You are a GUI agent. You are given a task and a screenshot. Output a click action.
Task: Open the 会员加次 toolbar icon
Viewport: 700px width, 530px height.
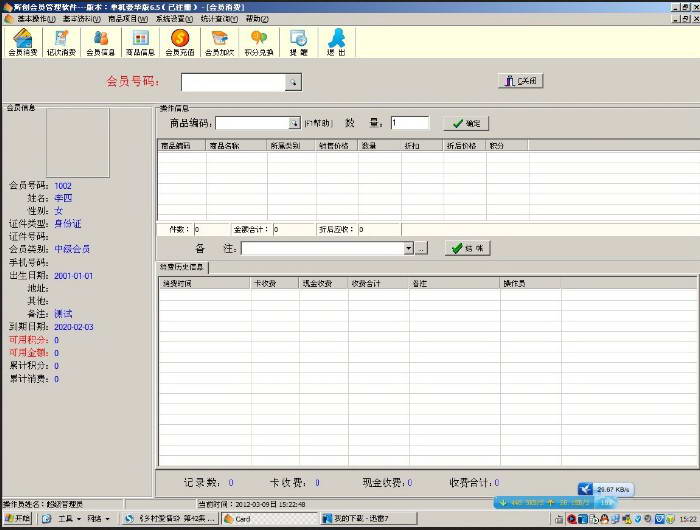pos(219,42)
